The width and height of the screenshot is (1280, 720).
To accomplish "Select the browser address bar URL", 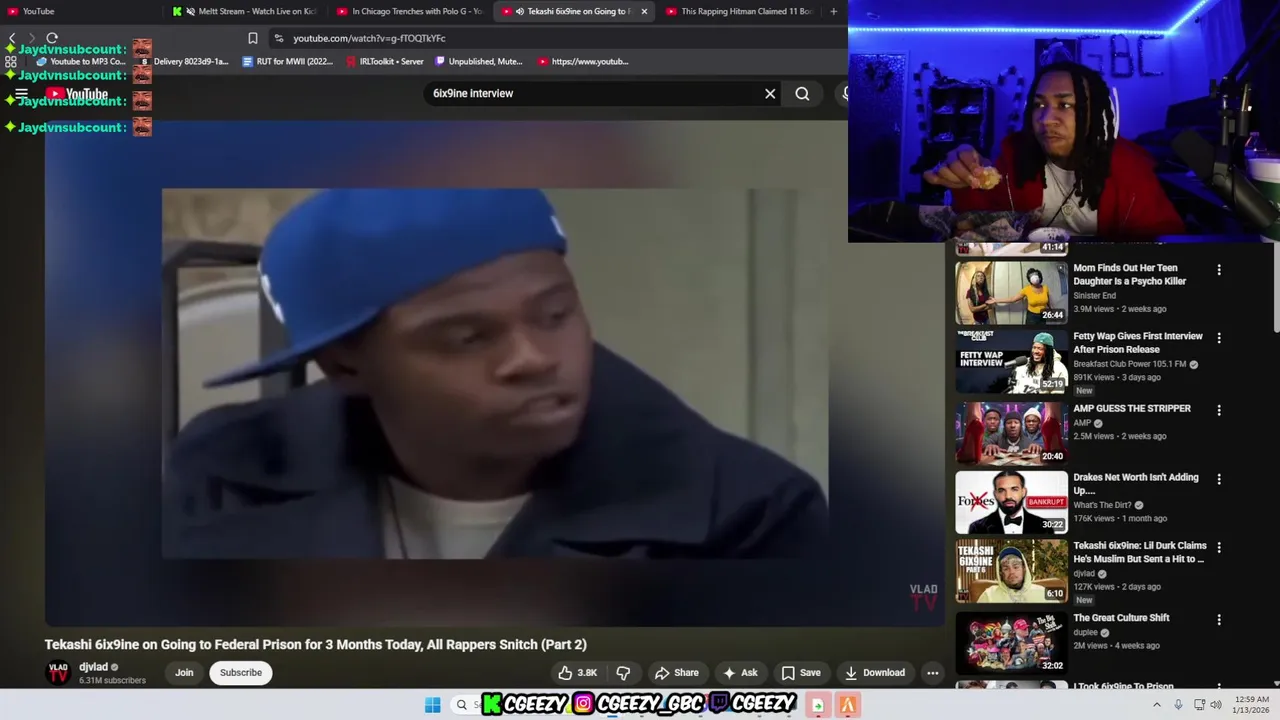I will [x=369, y=38].
